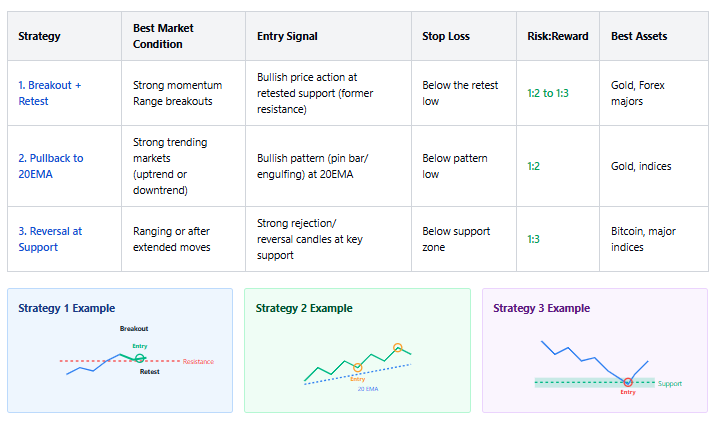
Task: Open the 1. Breakout + Retest link
Action: [50, 93]
